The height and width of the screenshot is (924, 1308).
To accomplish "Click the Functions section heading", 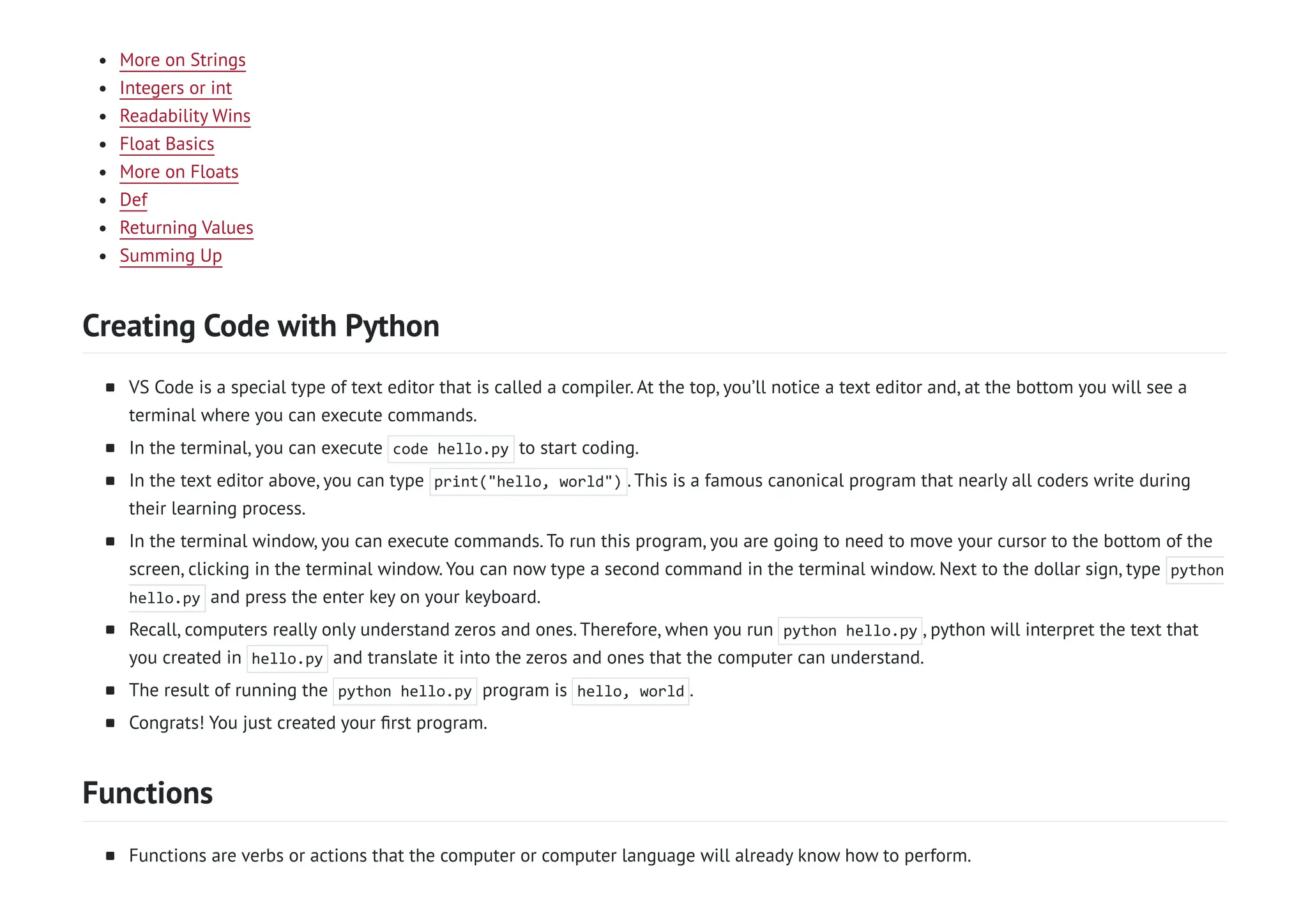I will click(x=148, y=793).
